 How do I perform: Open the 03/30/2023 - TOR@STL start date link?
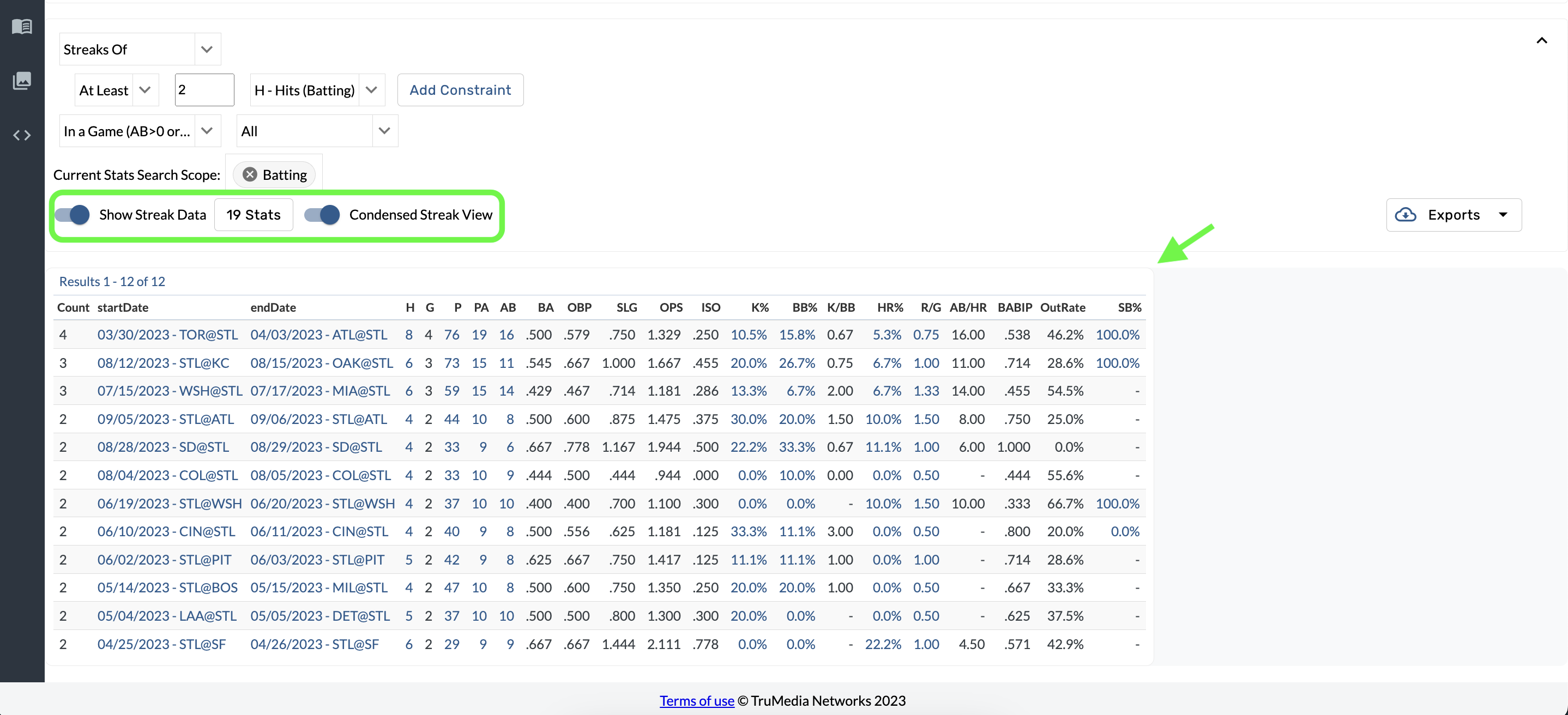[x=167, y=335]
